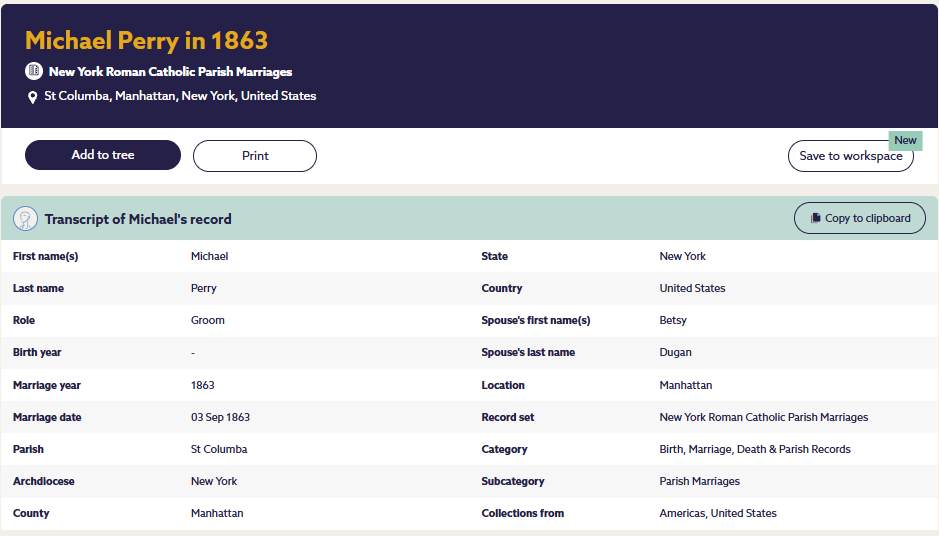
Task: Click the Add to tree button
Action: tap(103, 155)
